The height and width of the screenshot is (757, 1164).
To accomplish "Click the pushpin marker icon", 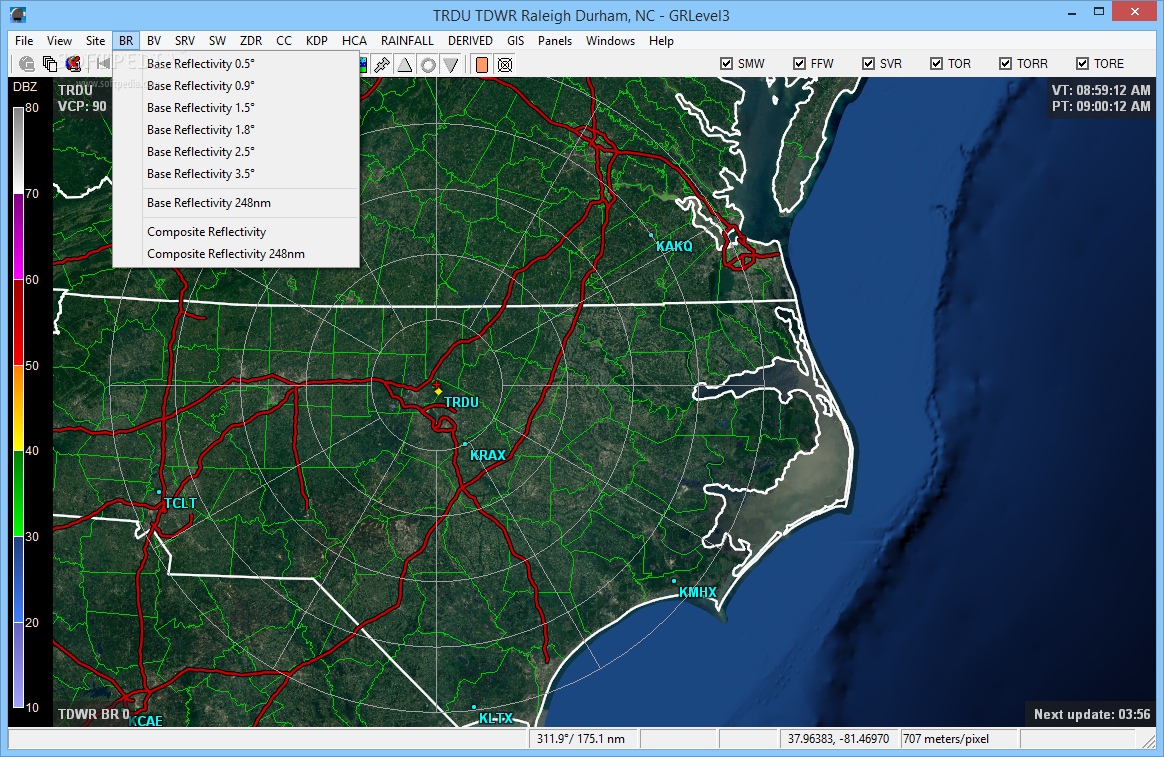I will pyautogui.click(x=382, y=65).
